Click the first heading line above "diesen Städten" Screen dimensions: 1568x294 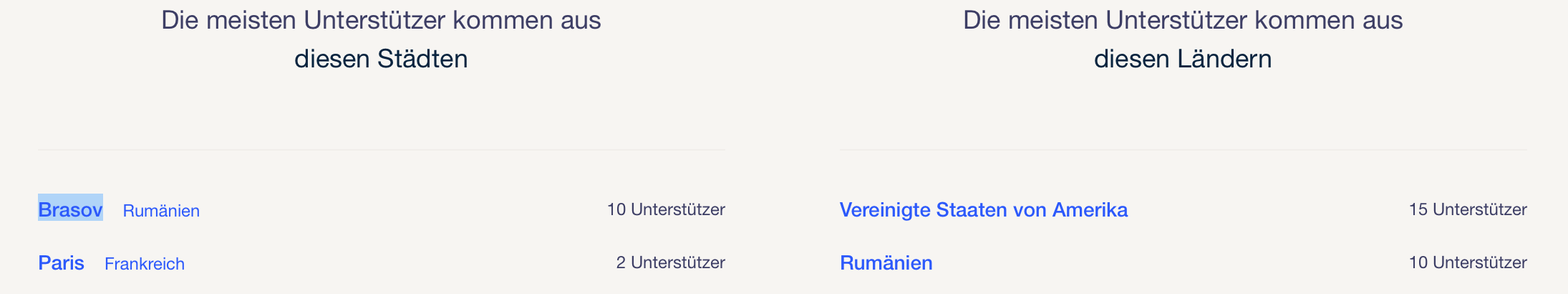point(381,20)
